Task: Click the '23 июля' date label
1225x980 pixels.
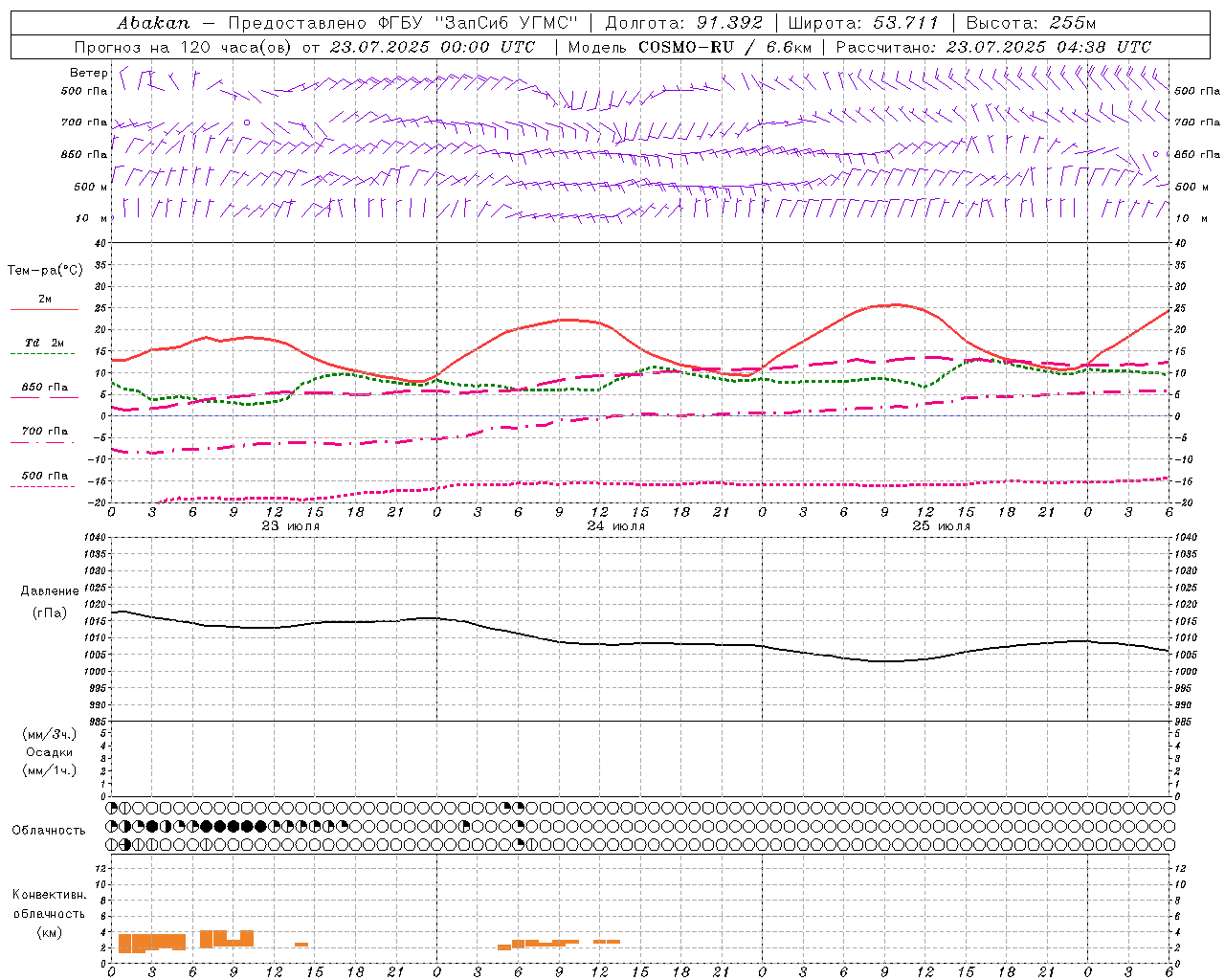Action: [291, 525]
